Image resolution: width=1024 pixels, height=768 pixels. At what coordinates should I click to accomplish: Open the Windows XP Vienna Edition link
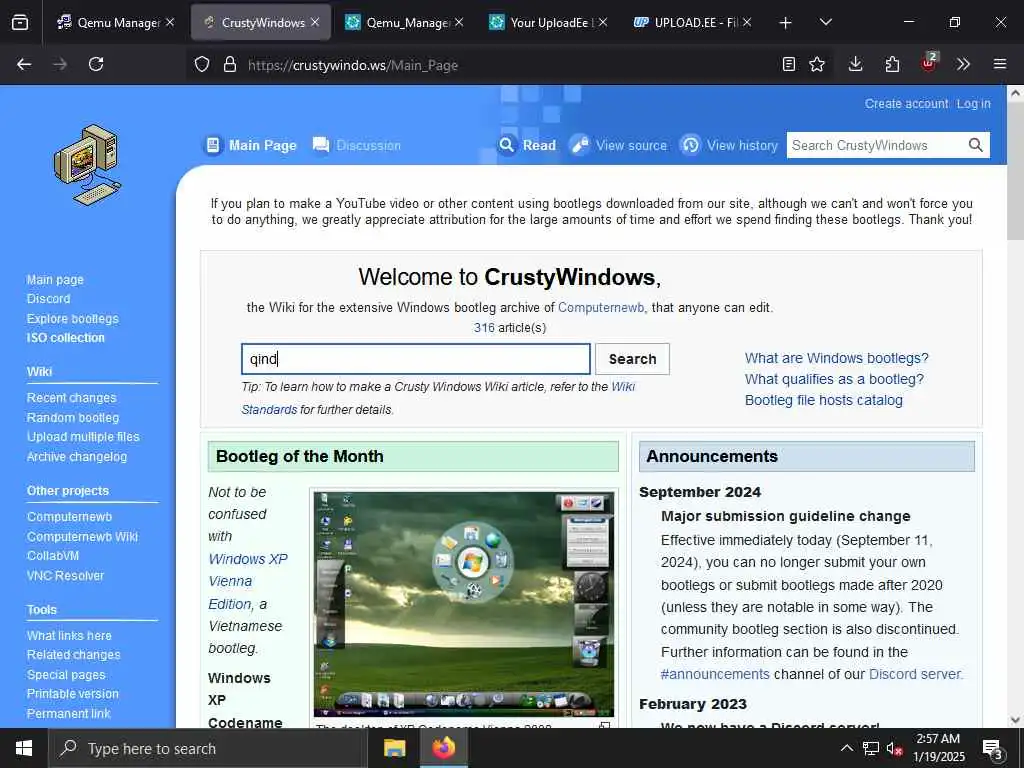(248, 581)
